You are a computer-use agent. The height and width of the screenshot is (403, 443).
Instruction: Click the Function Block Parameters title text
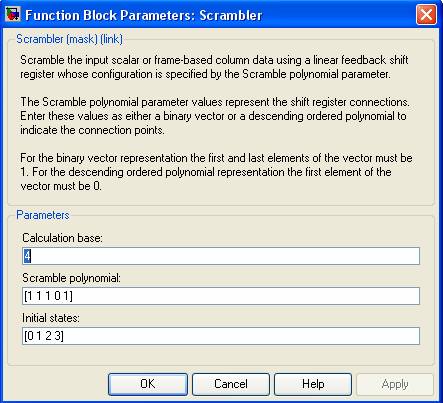[144, 15]
